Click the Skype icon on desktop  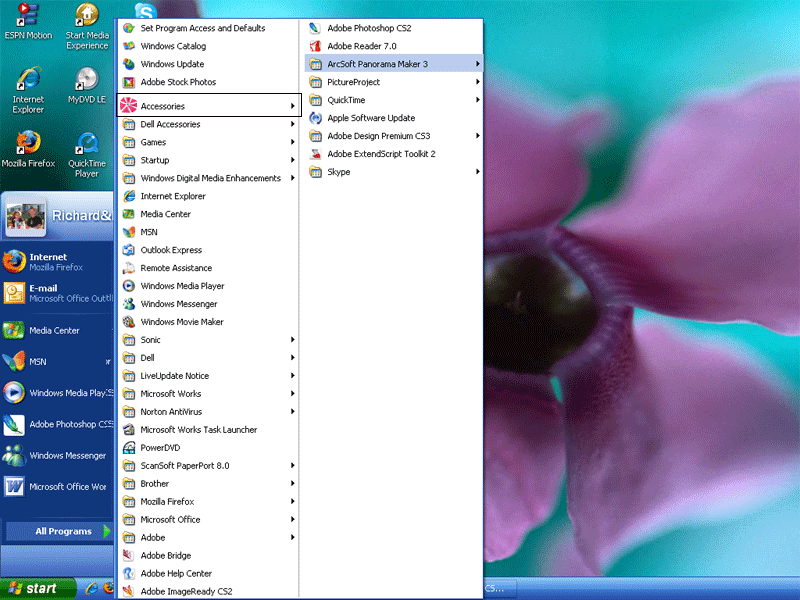tap(145, 10)
